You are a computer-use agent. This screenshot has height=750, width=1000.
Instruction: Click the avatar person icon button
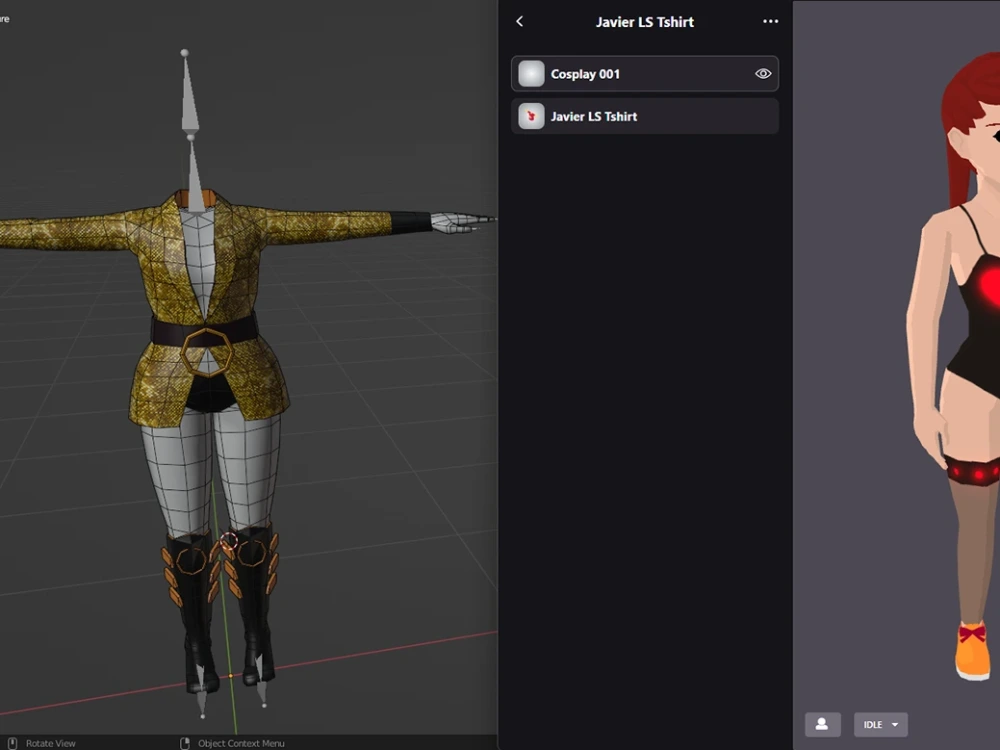click(x=822, y=724)
